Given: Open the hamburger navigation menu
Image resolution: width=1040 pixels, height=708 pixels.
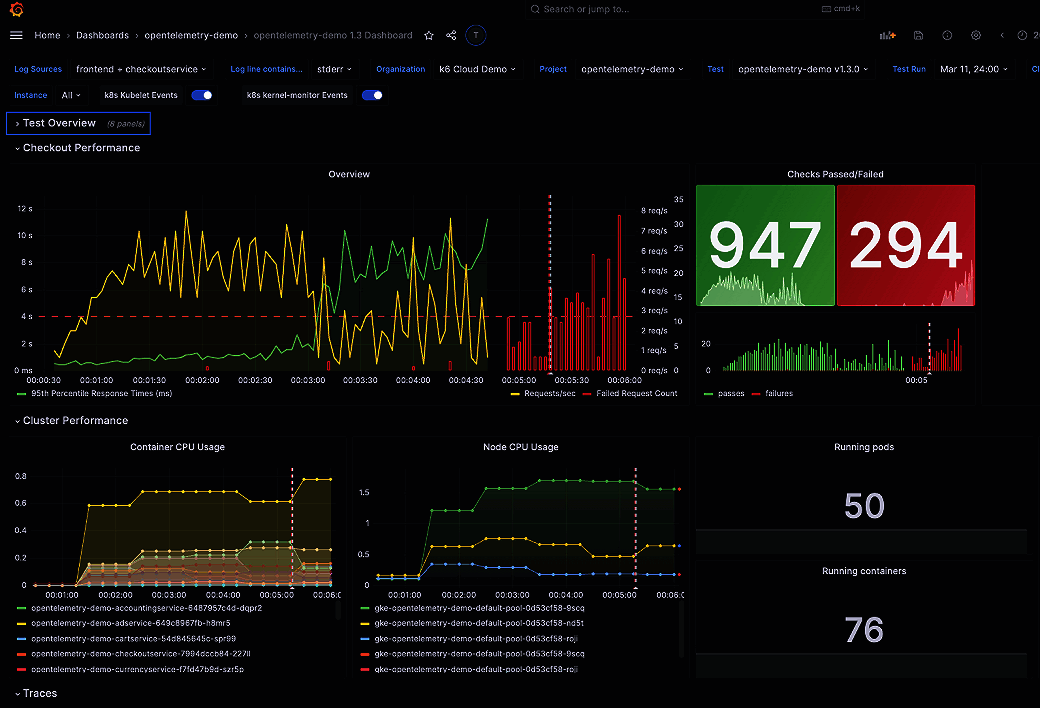Looking at the screenshot, I should [16, 35].
